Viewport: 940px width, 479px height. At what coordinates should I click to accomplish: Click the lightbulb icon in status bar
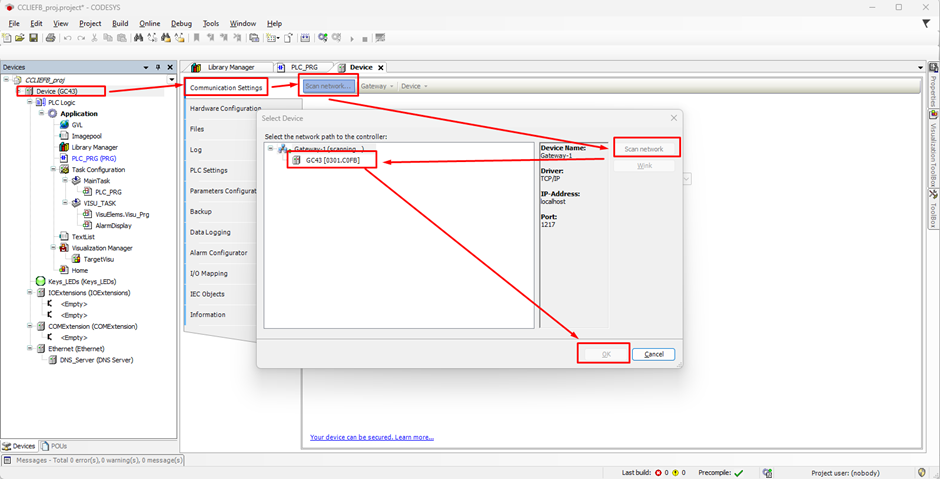[922, 472]
